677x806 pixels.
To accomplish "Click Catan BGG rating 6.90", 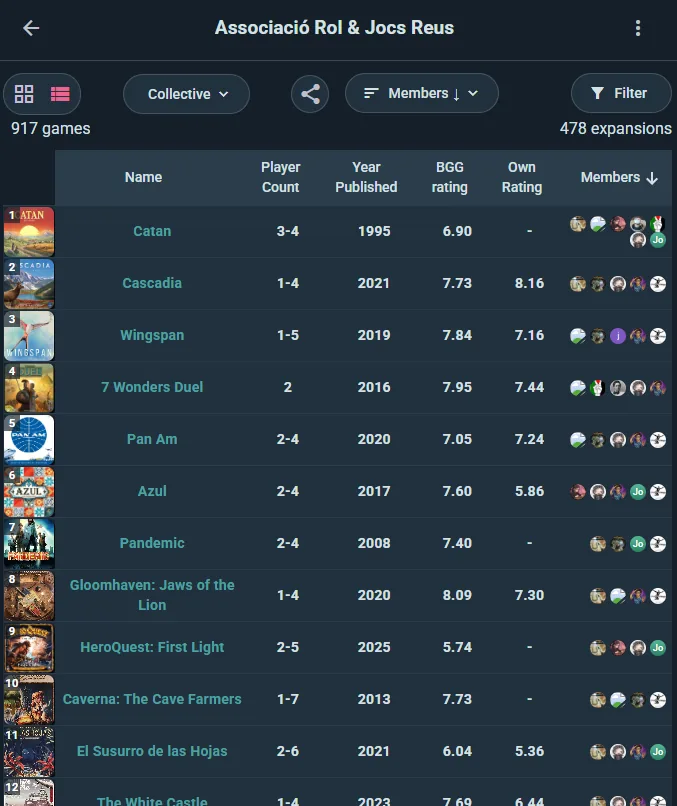I will click(x=457, y=231).
